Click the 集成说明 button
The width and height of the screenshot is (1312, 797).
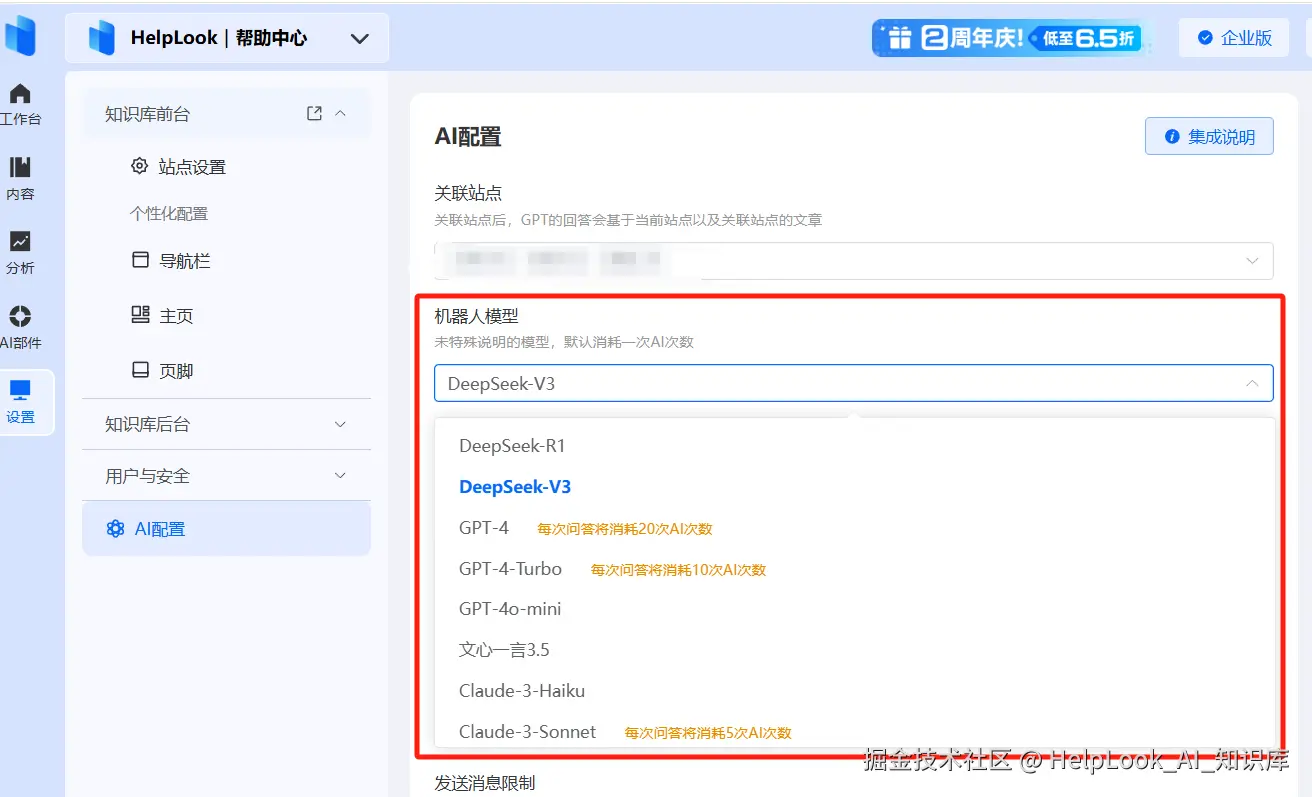tap(1209, 137)
